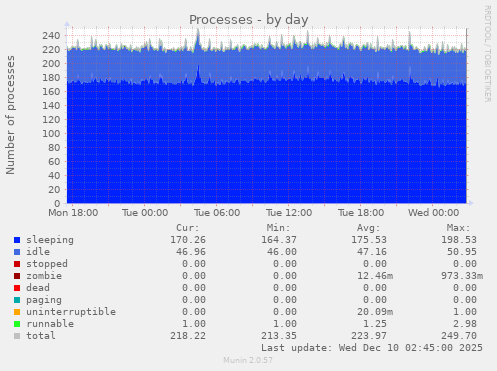
Task: Click total average value 223.97
Action: click(x=369, y=336)
